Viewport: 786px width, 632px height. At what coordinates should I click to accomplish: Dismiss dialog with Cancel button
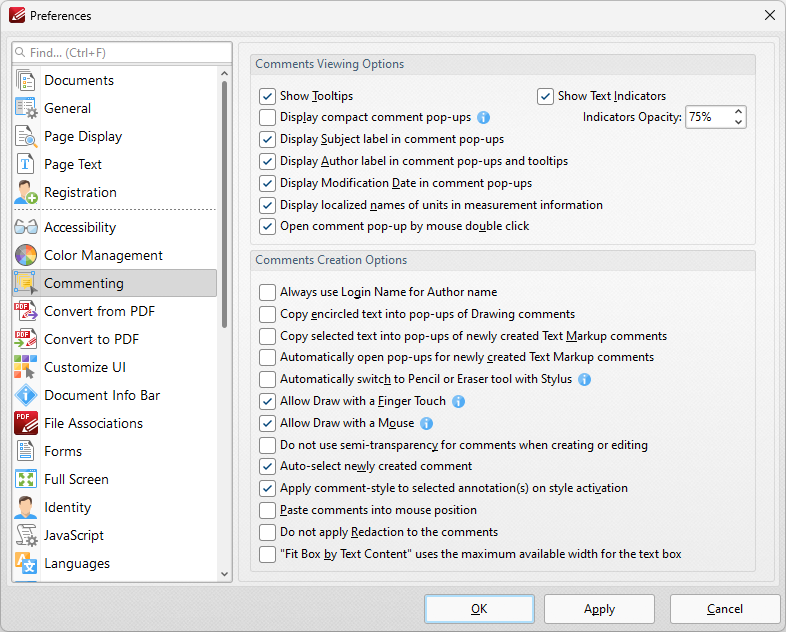[x=725, y=609]
